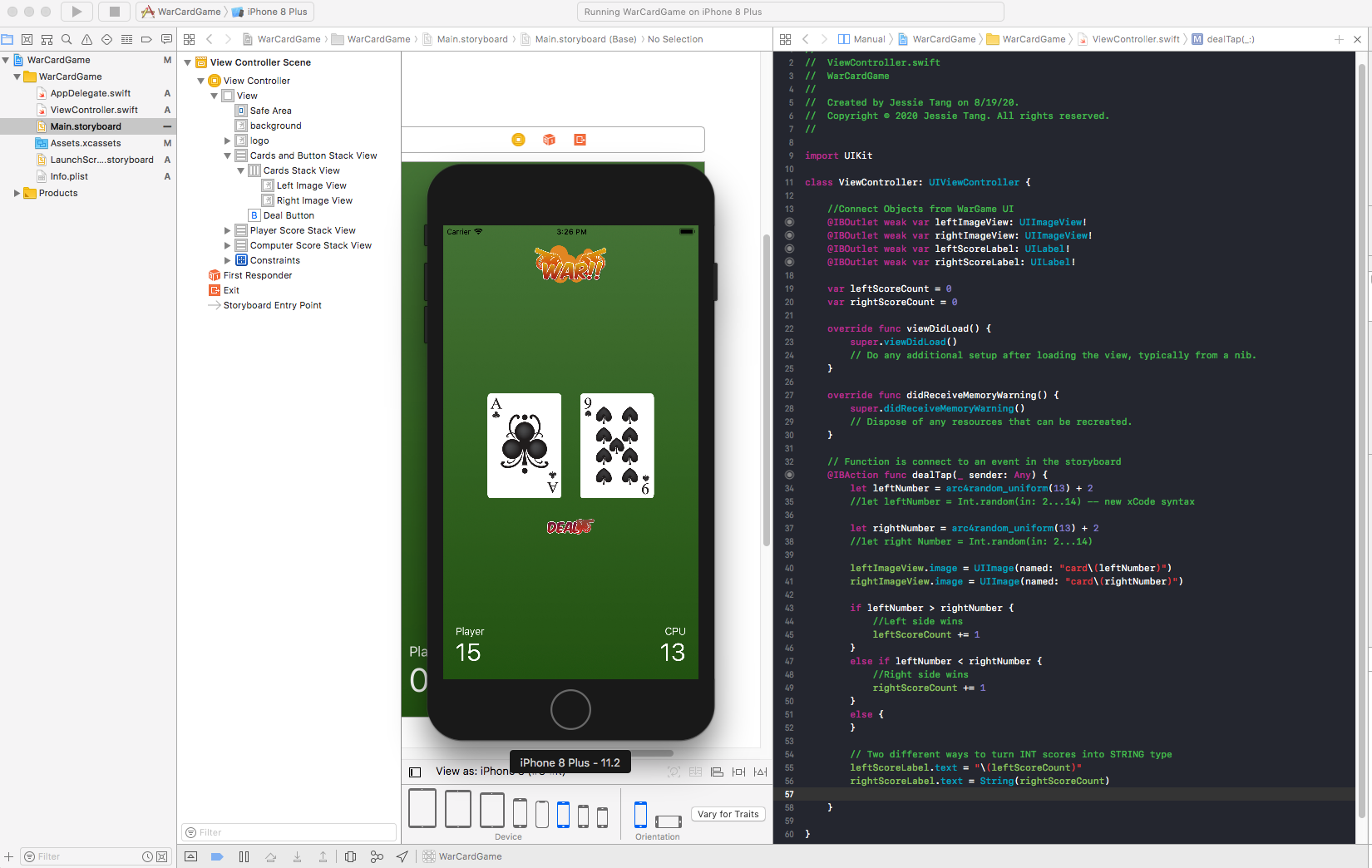Viewport: 1372px width, 868px height.
Task: Expand the Products folder
Action: coord(17,193)
